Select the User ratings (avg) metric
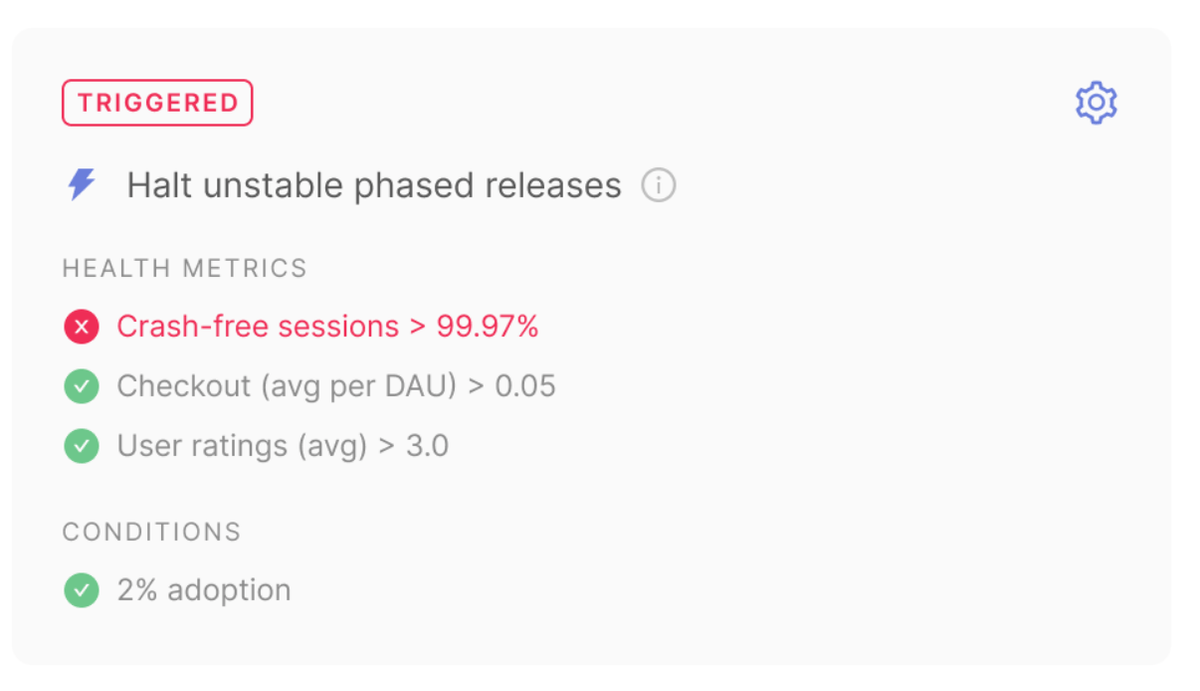 coord(242,446)
